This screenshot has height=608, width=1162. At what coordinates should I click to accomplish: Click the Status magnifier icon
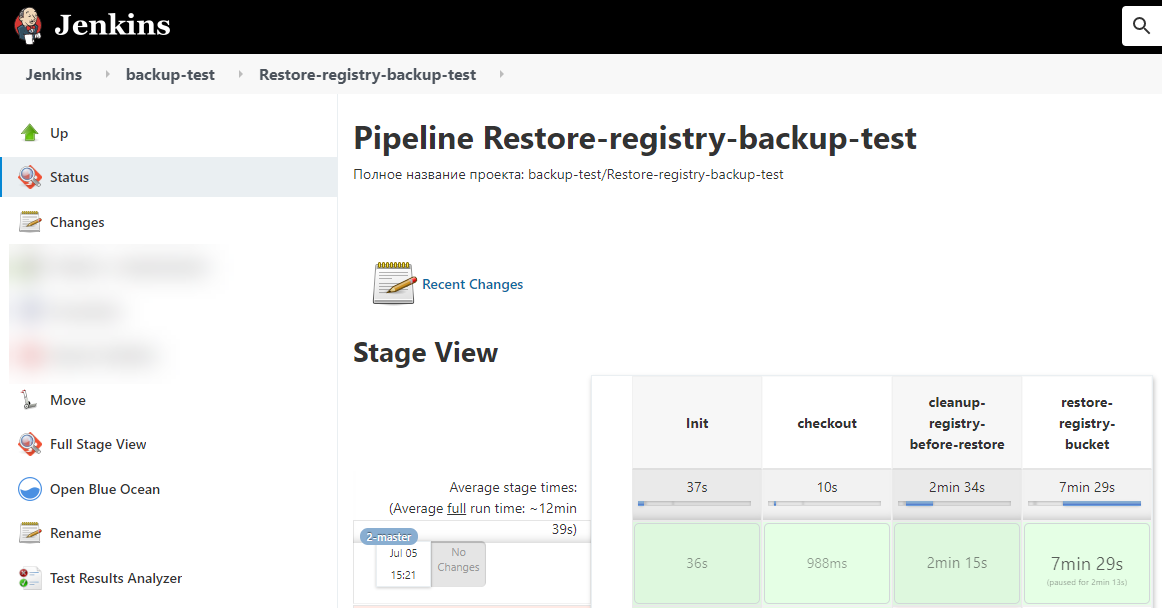(x=30, y=177)
